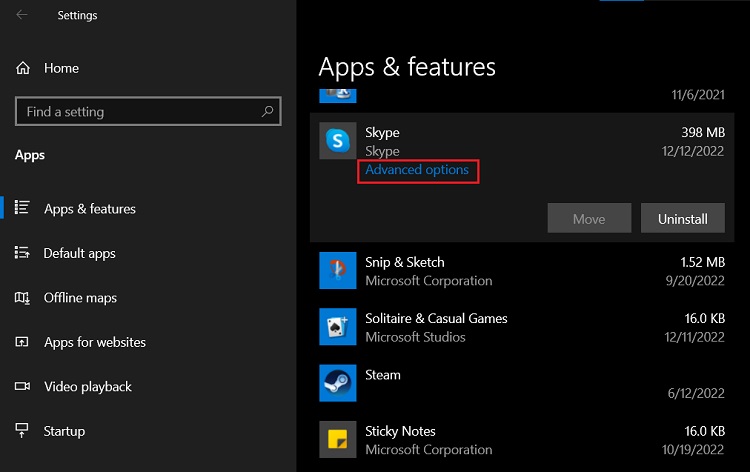The height and width of the screenshot is (472, 750).
Task: Click the Sticky Notes icon
Action: pos(338,439)
